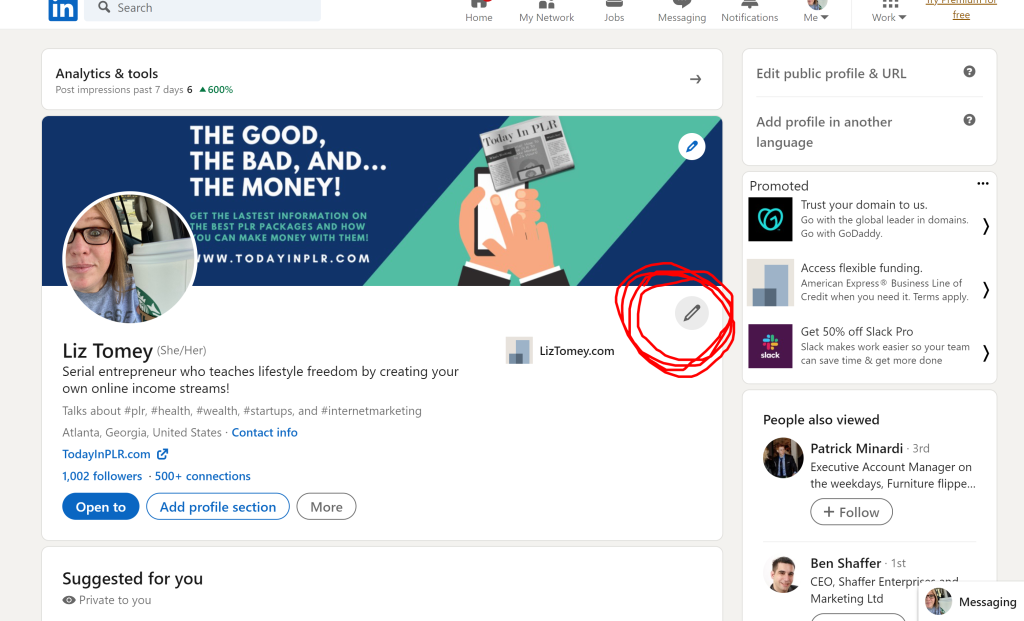The width and height of the screenshot is (1024, 621).
Task: Expand the Me dropdown menu
Action: pyautogui.click(x=816, y=12)
